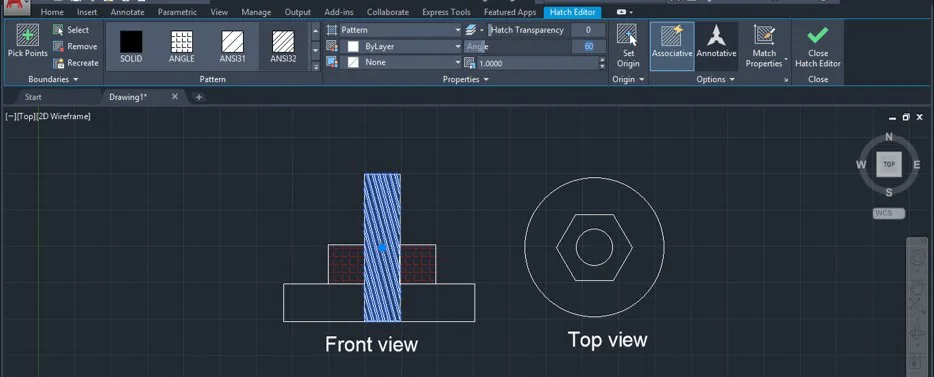The width and height of the screenshot is (934, 377).
Task: Open the Output ribbon tab
Action: [x=298, y=12]
